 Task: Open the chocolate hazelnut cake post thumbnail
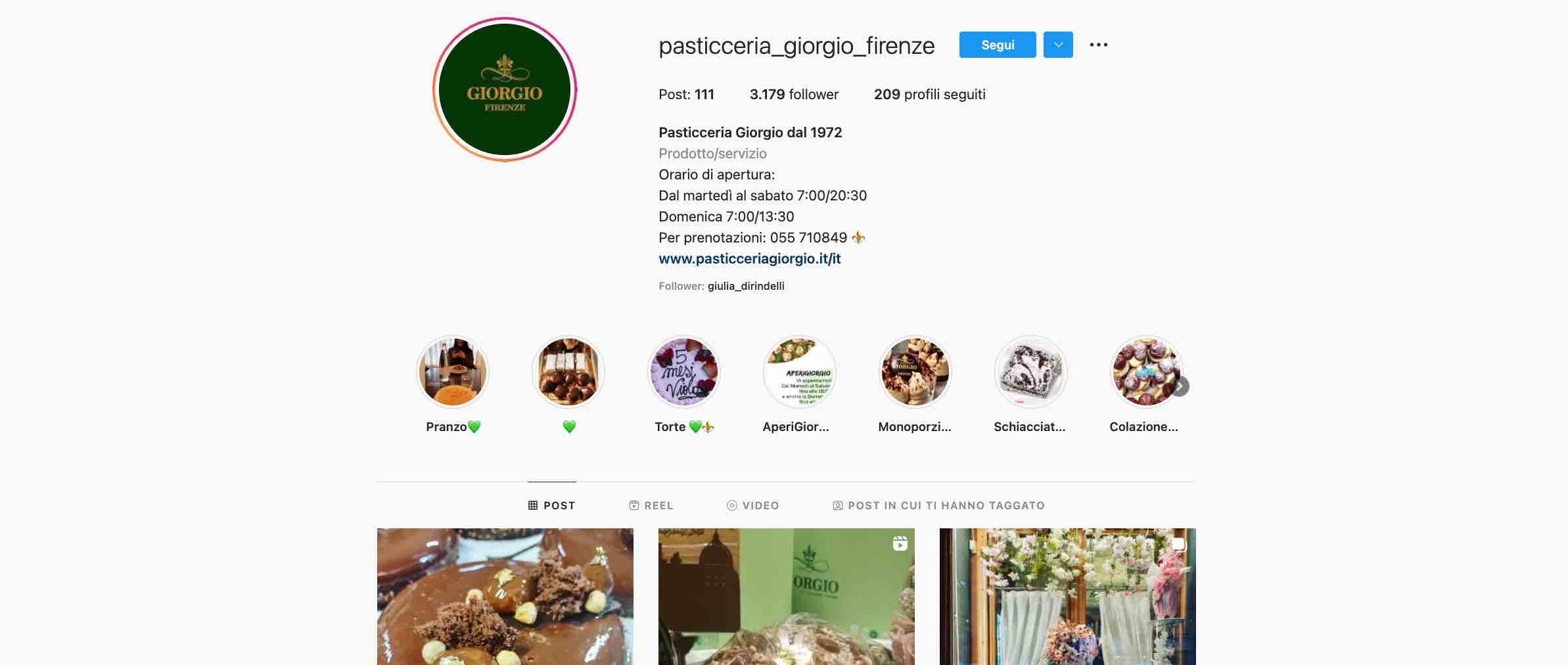tap(505, 597)
